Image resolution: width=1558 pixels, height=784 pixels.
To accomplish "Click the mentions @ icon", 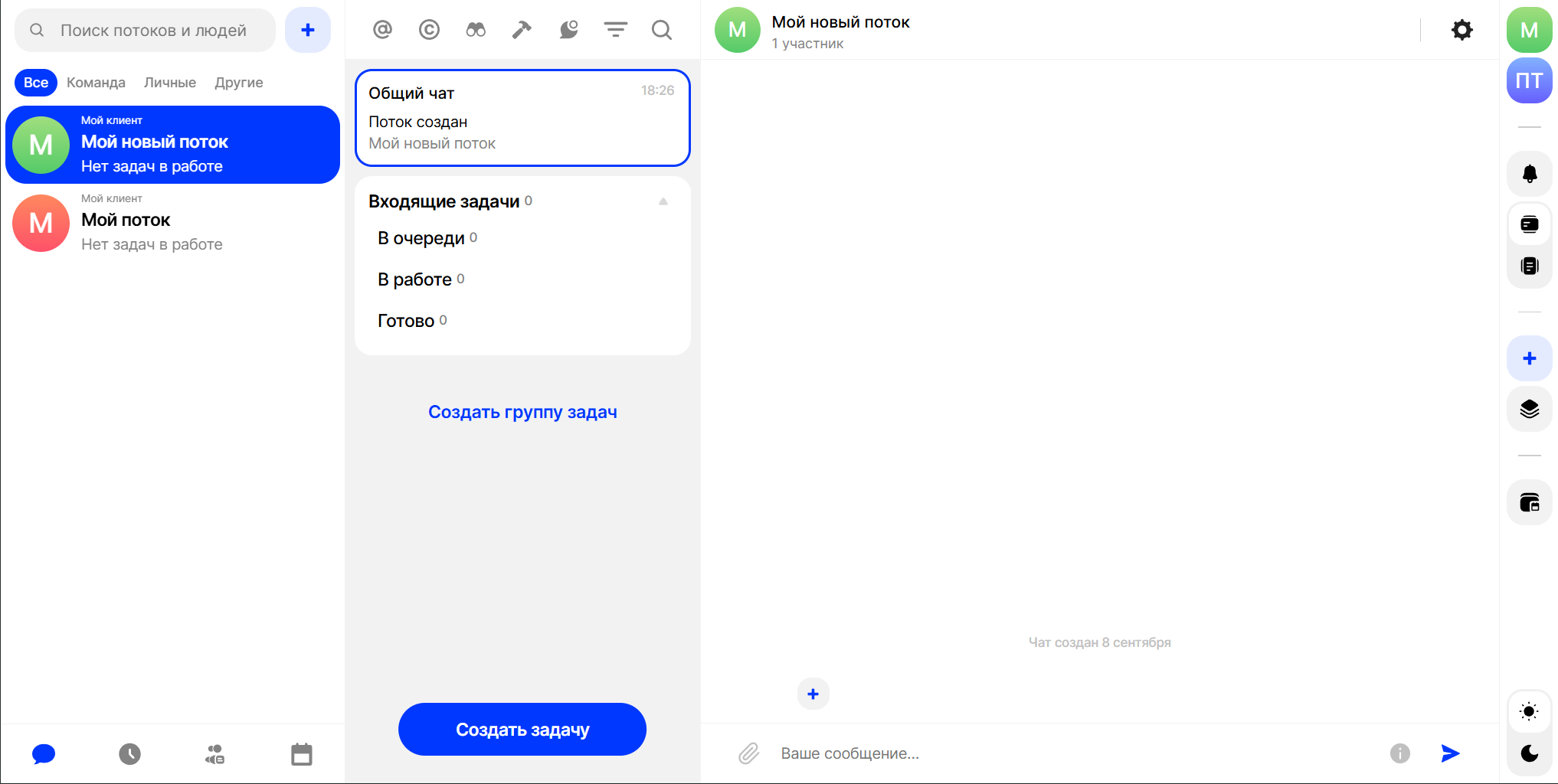I will pyautogui.click(x=382, y=30).
